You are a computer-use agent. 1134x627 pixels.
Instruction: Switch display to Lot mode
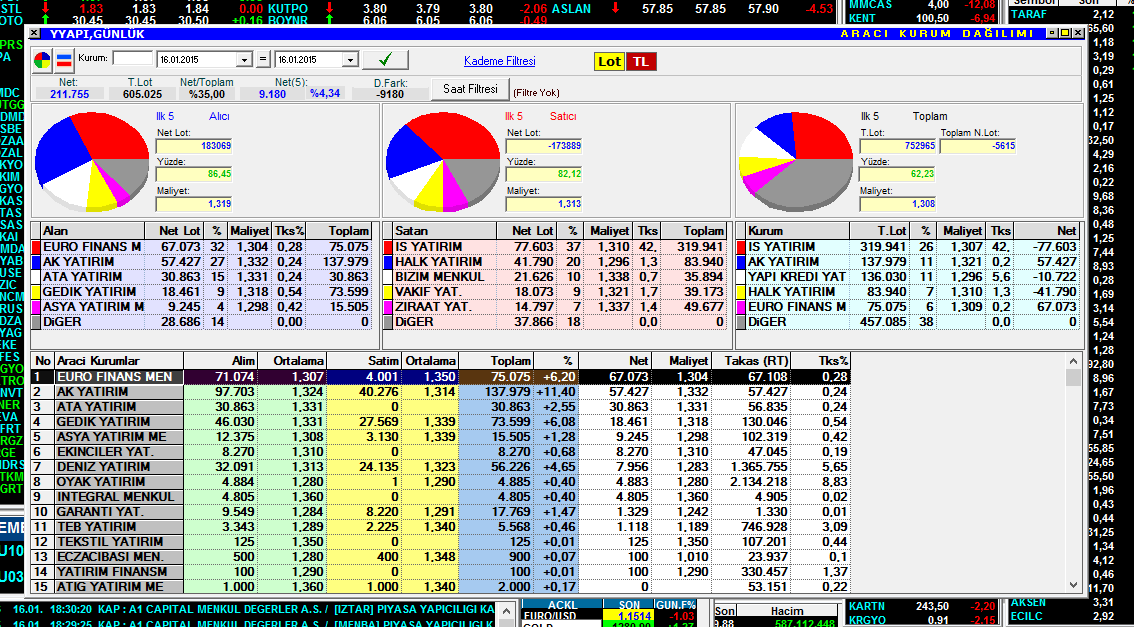[609, 61]
